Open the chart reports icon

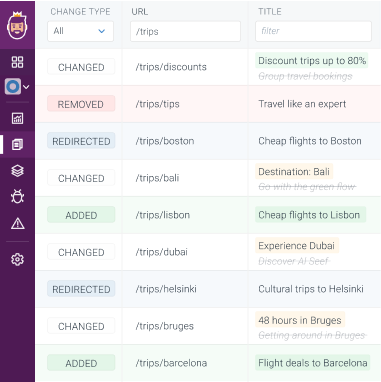[17, 118]
